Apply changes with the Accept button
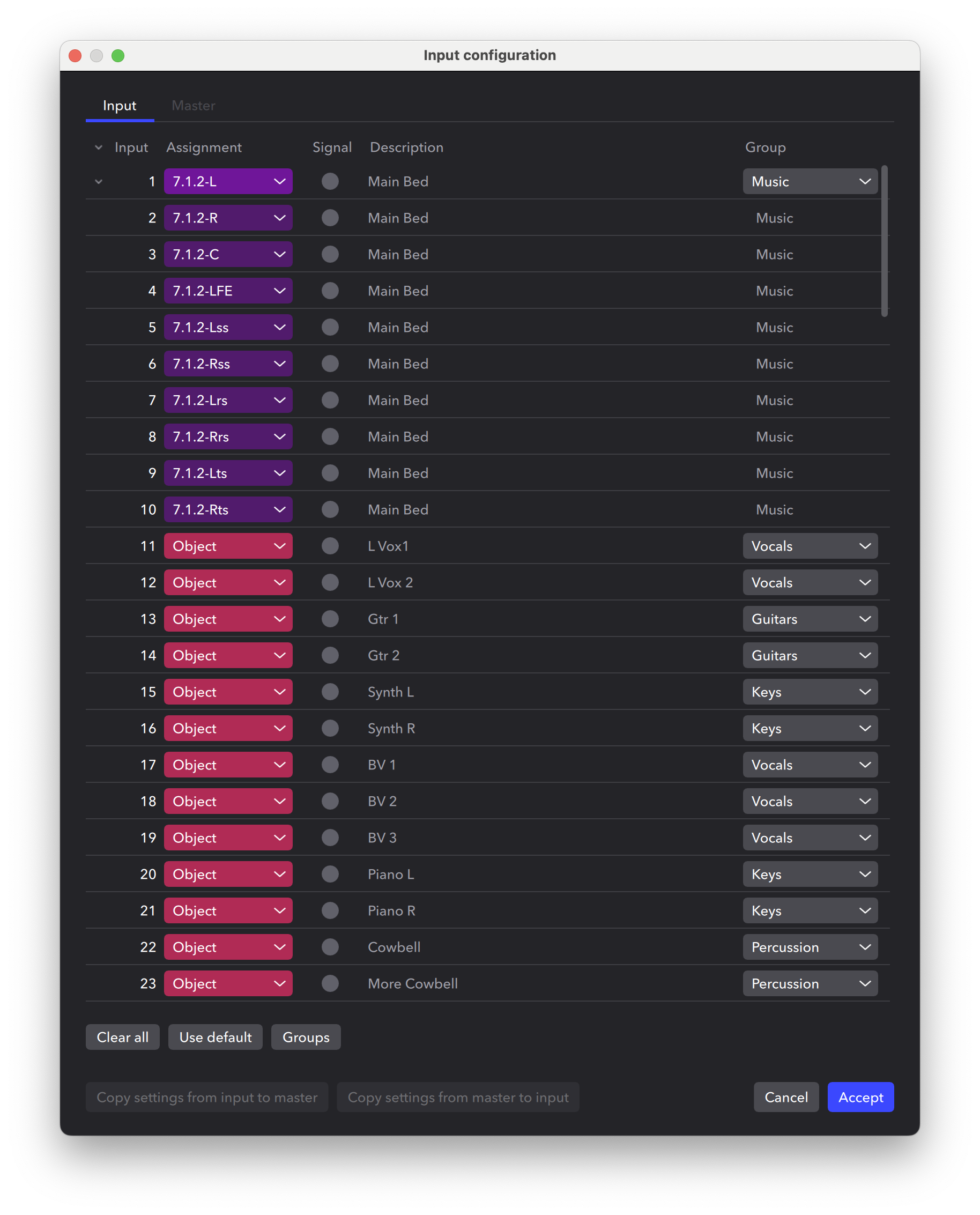This screenshot has width=980, height=1215. pos(860,1097)
